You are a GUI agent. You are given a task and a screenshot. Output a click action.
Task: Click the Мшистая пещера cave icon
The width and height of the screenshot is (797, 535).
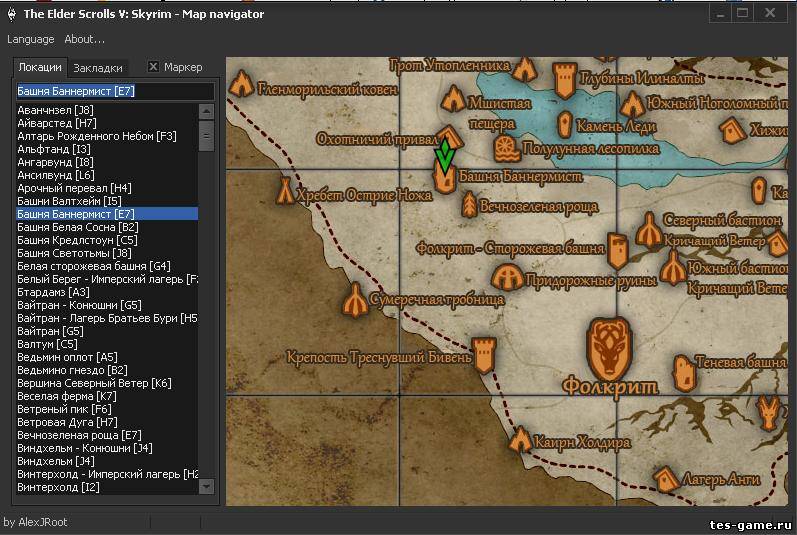(x=453, y=99)
